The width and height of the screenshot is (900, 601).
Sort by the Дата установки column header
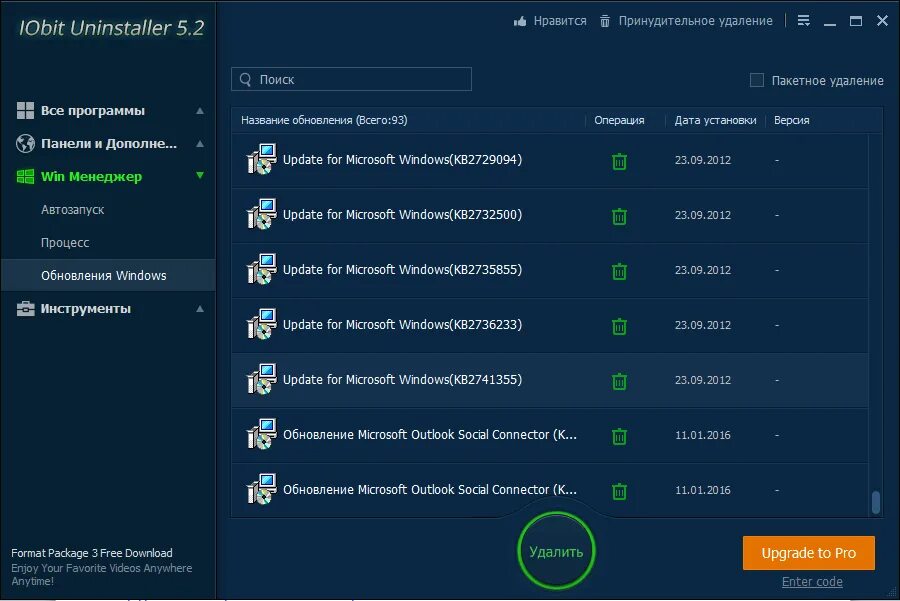click(715, 120)
